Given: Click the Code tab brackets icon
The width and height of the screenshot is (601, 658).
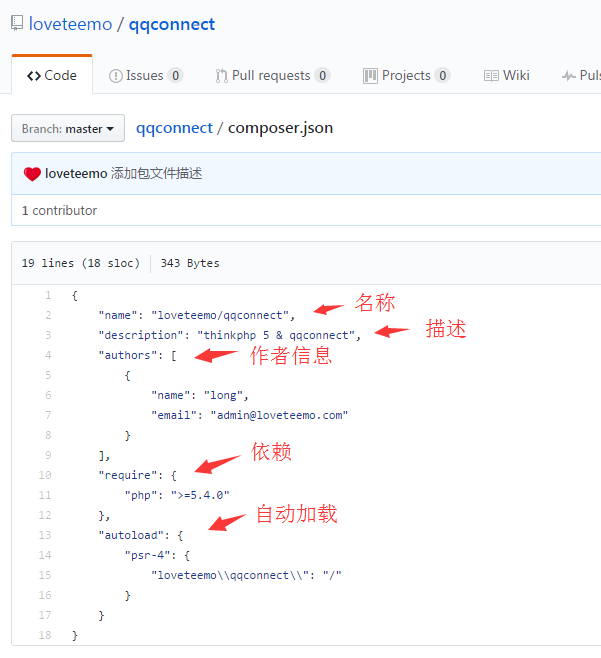Looking at the screenshot, I should (34, 76).
